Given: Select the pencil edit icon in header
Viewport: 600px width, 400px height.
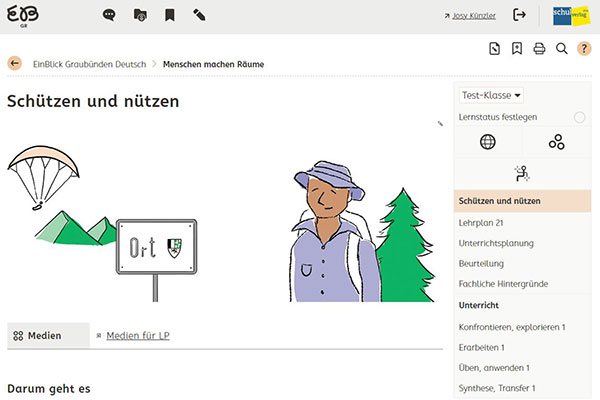Looking at the screenshot, I should [x=199, y=15].
